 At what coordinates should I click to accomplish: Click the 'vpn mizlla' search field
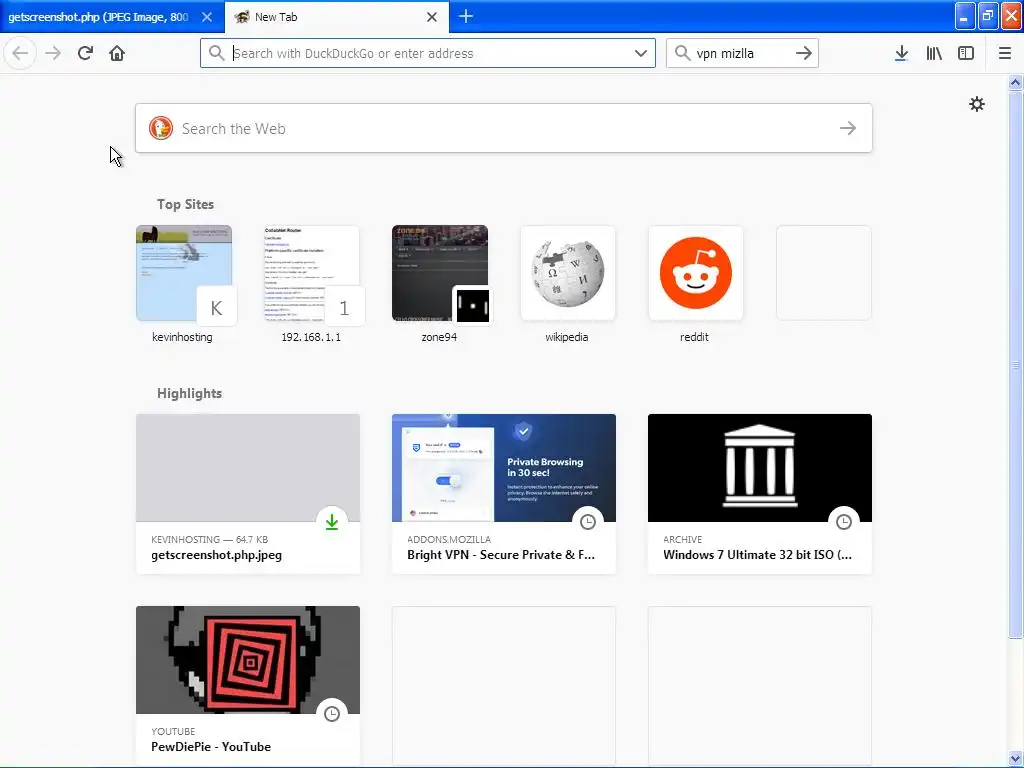[742, 53]
